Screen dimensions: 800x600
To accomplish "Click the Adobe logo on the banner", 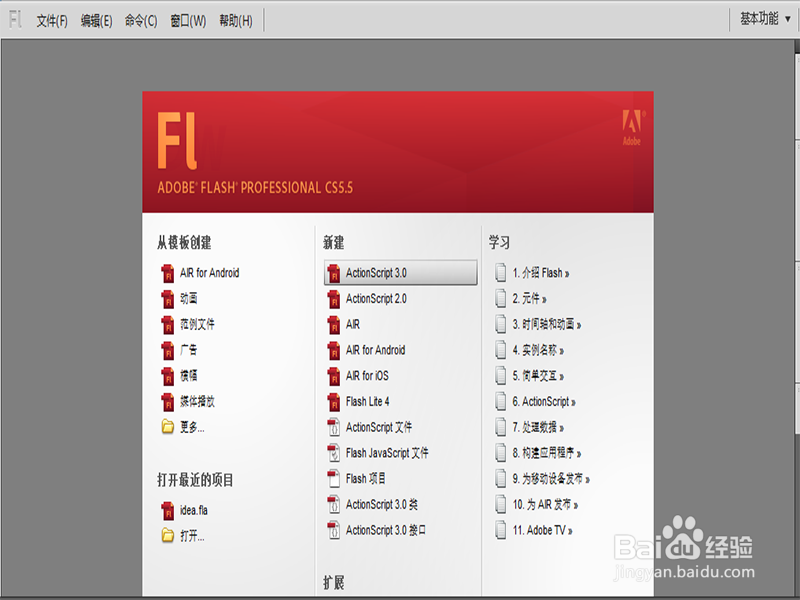I will click(x=633, y=128).
